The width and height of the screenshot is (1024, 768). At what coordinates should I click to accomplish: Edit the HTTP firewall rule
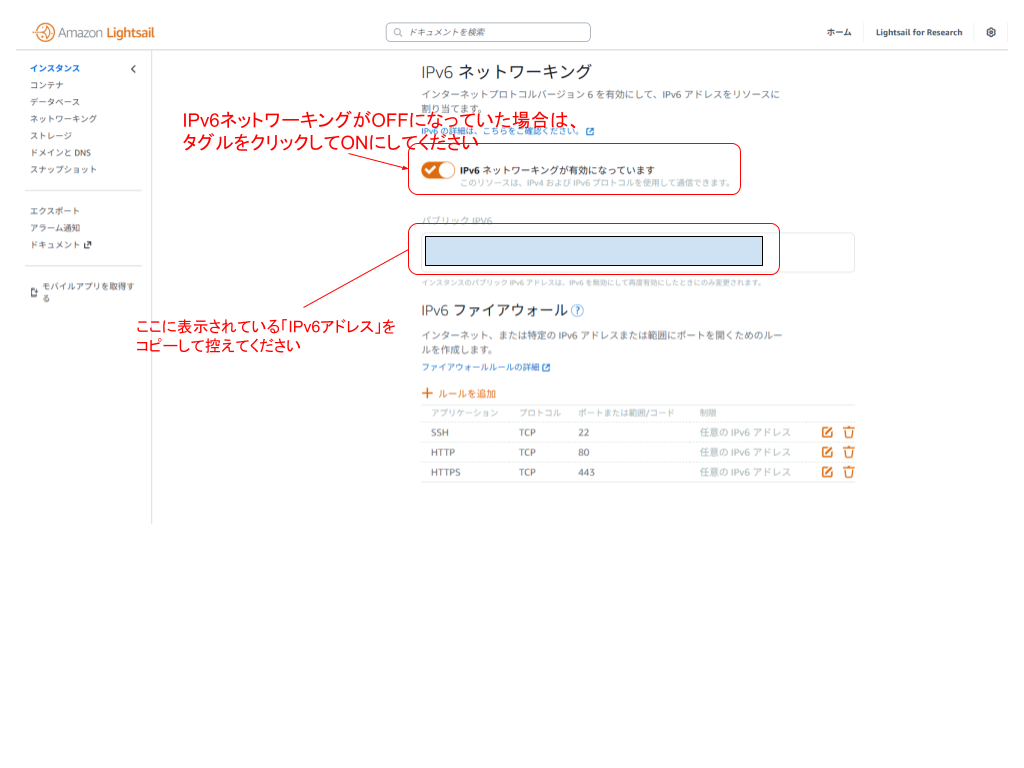pyautogui.click(x=825, y=452)
